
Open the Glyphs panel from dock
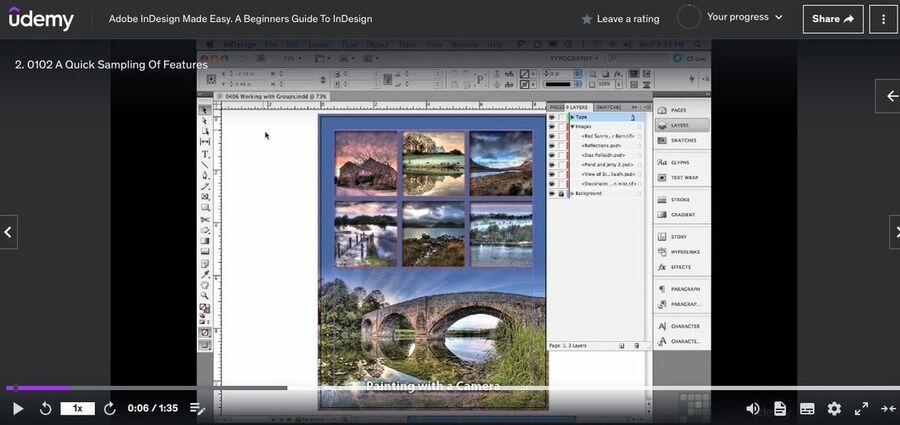click(681, 163)
